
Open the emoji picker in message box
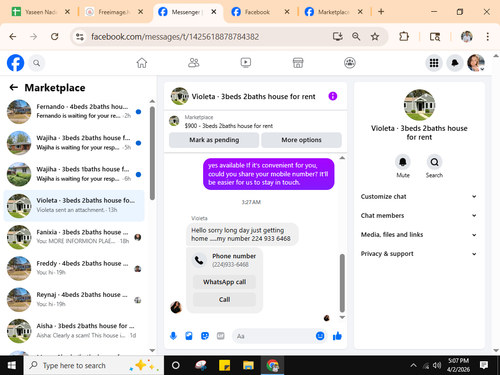[320, 336]
